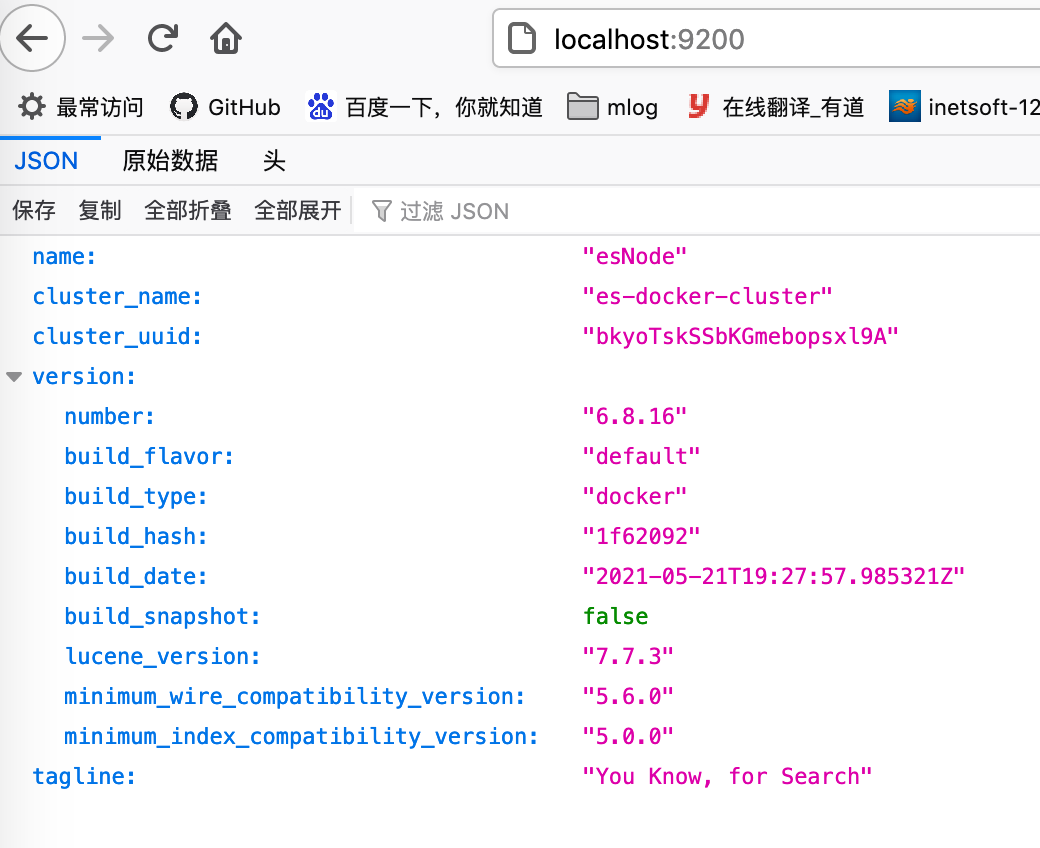1040x848 pixels.
Task: Select the number key
Action: 109,416
